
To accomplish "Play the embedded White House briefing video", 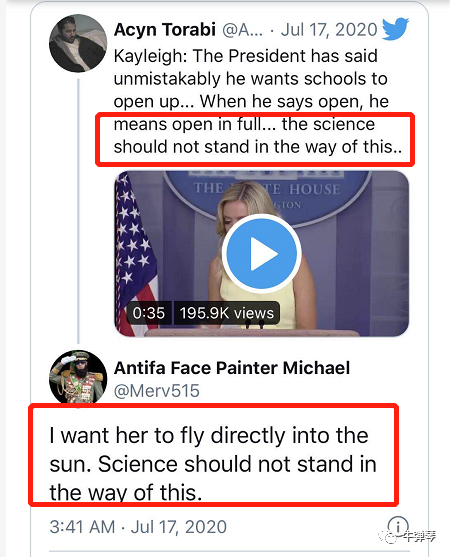I will click(262, 254).
